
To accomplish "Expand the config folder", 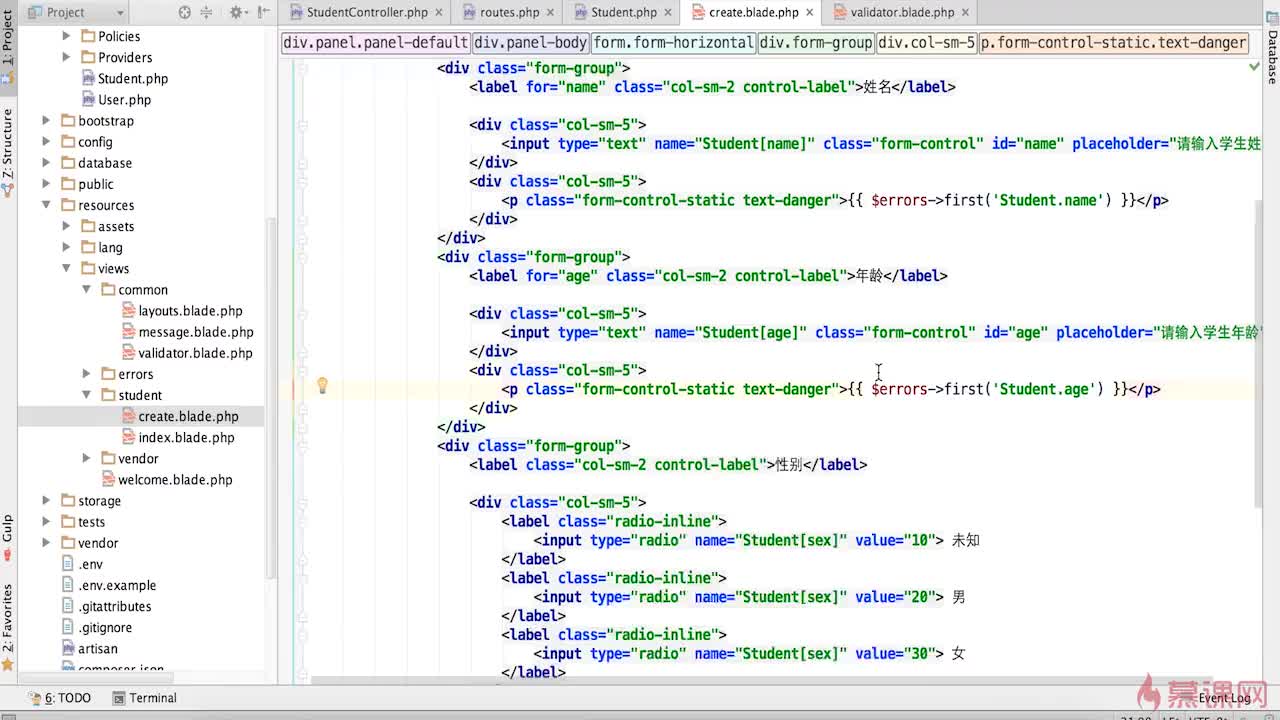I will tap(46, 142).
